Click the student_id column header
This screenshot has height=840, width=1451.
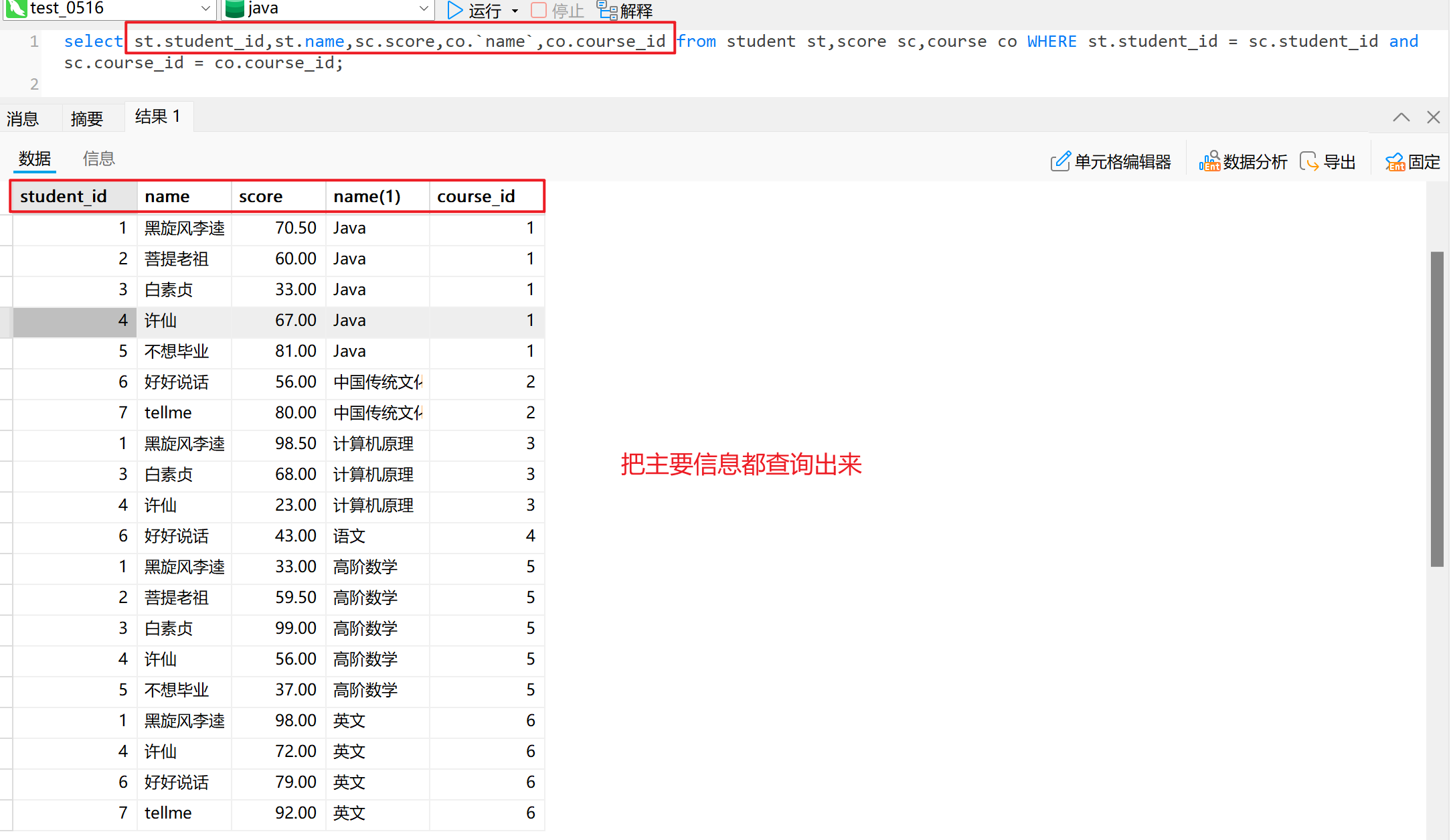coord(64,196)
